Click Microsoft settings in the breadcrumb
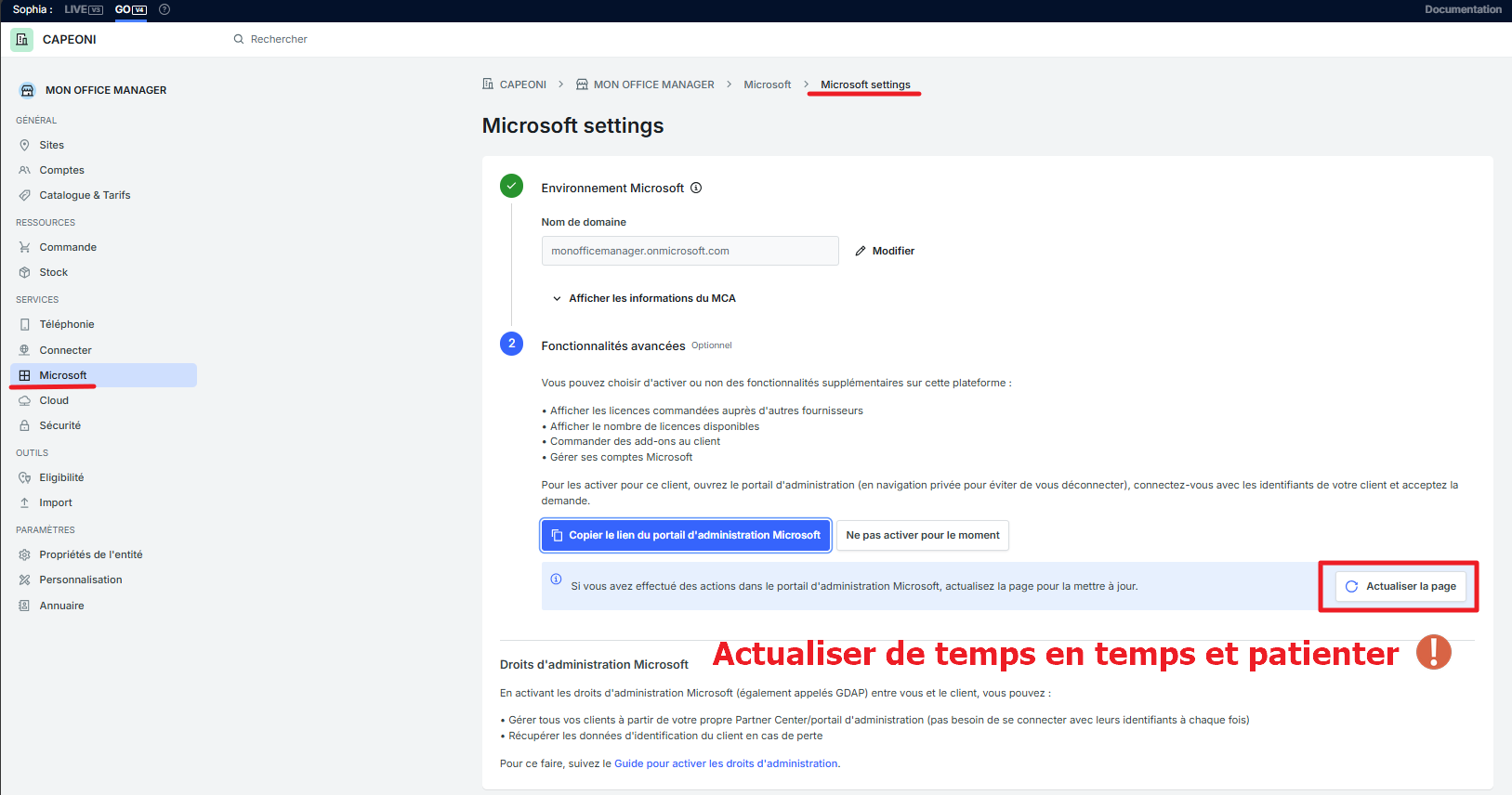The width and height of the screenshot is (1512, 795). point(865,85)
